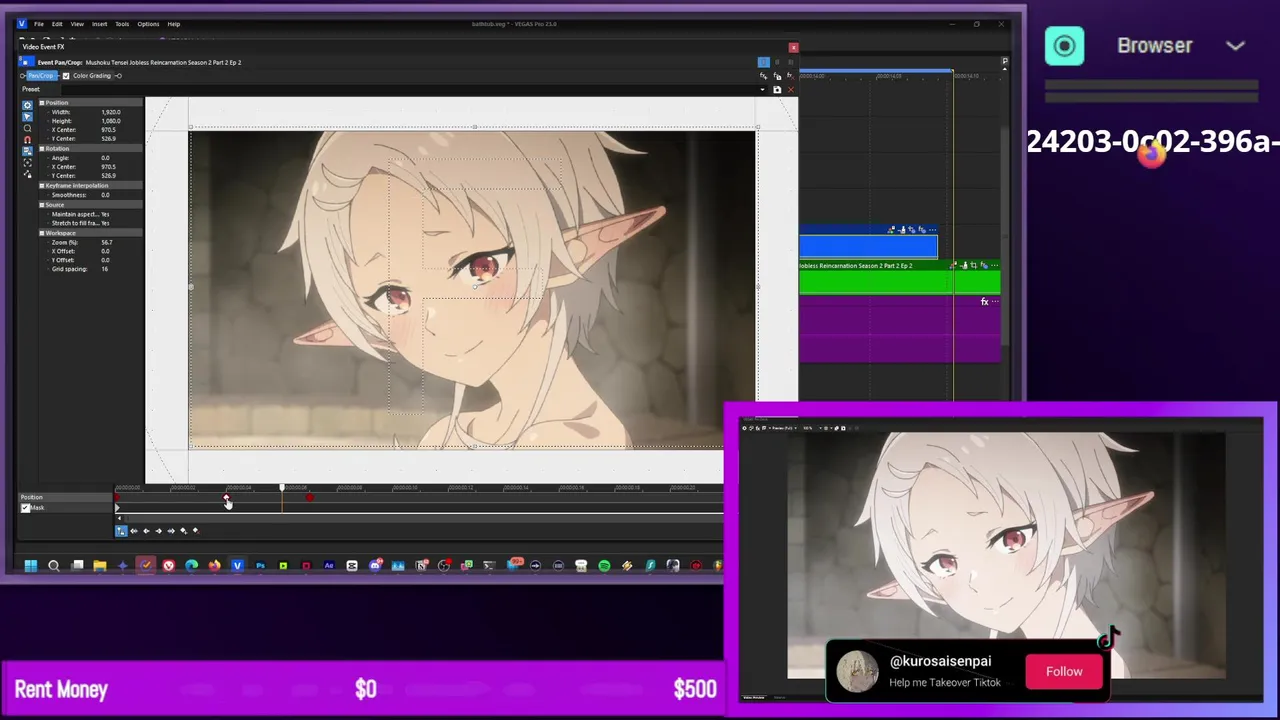Collapse the Position section

tap(42, 103)
